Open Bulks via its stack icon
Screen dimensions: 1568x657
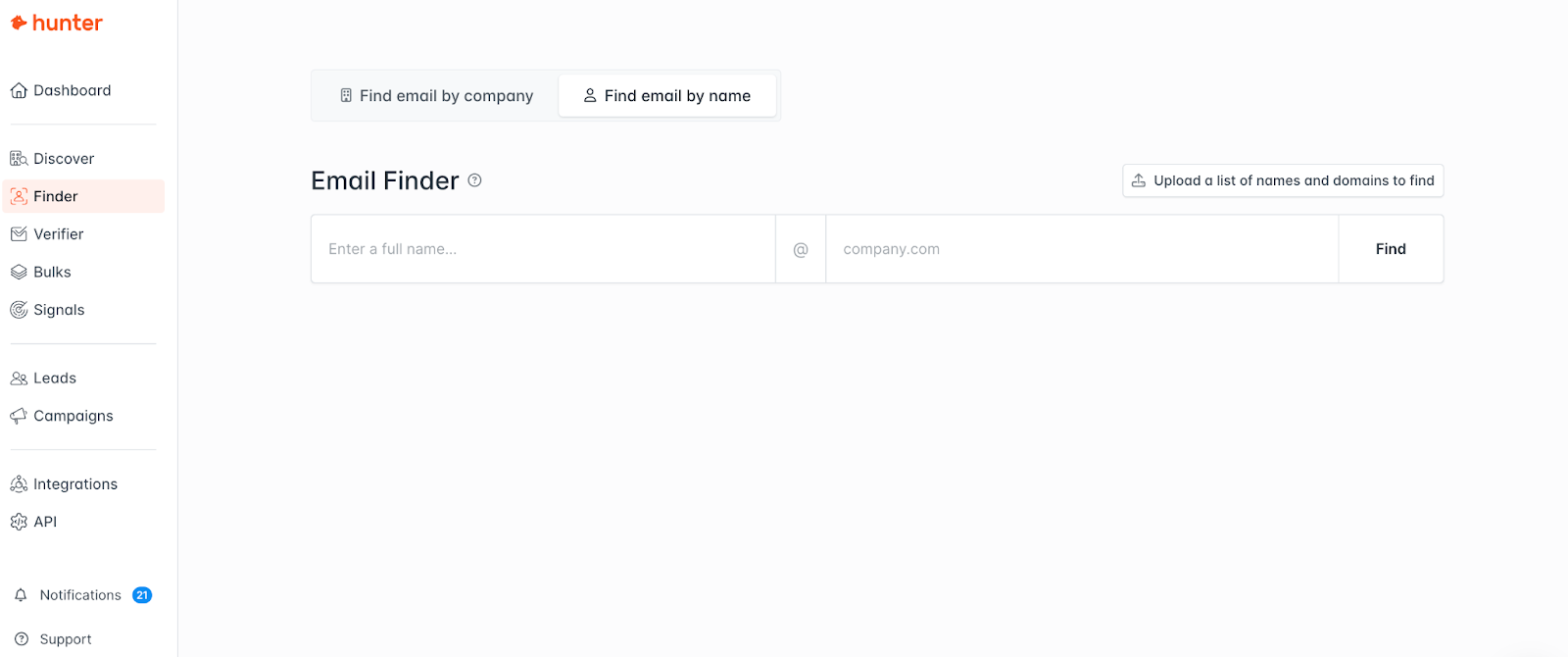click(19, 273)
